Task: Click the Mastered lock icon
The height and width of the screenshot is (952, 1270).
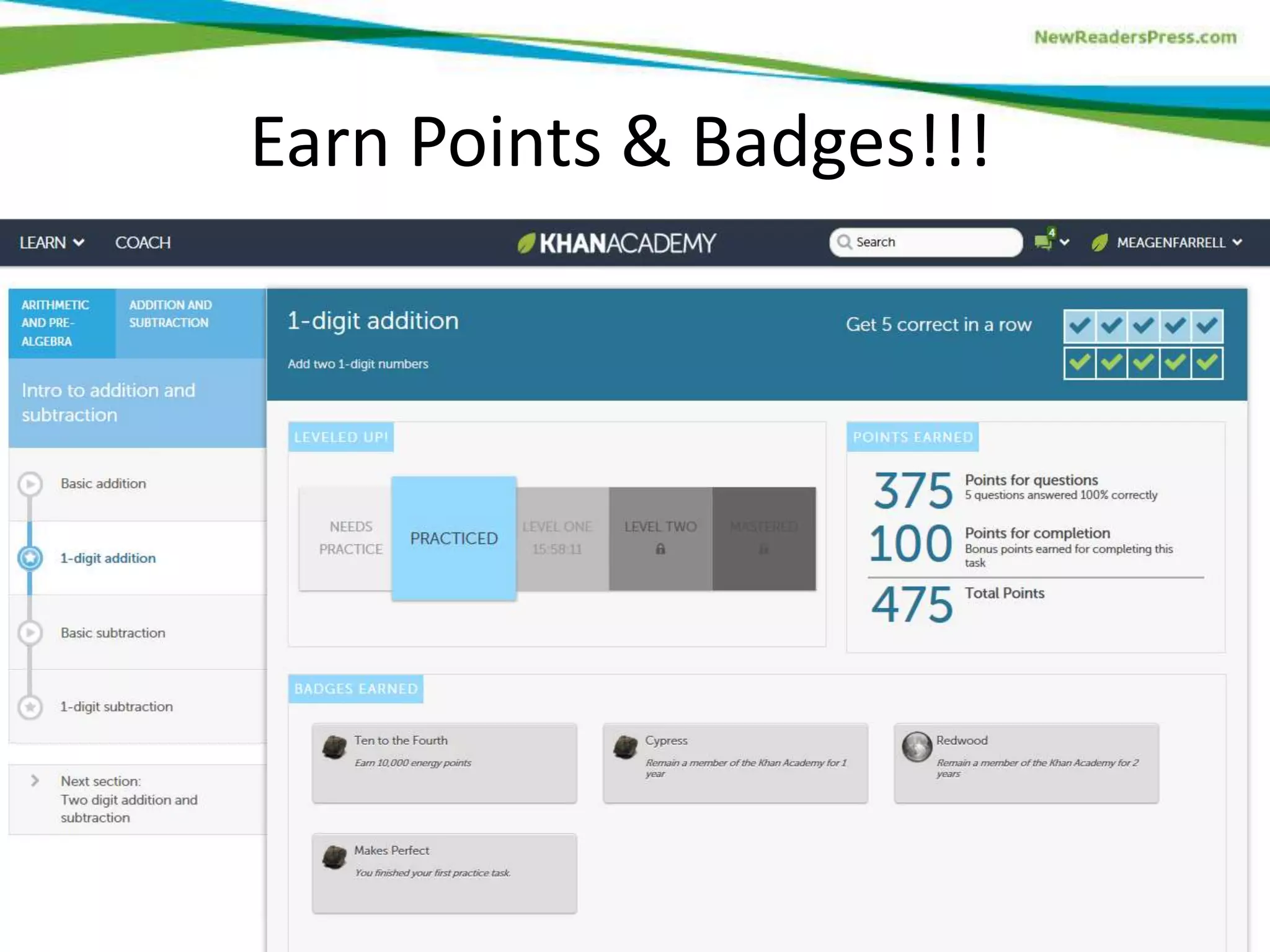Action: (x=763, y=549)
